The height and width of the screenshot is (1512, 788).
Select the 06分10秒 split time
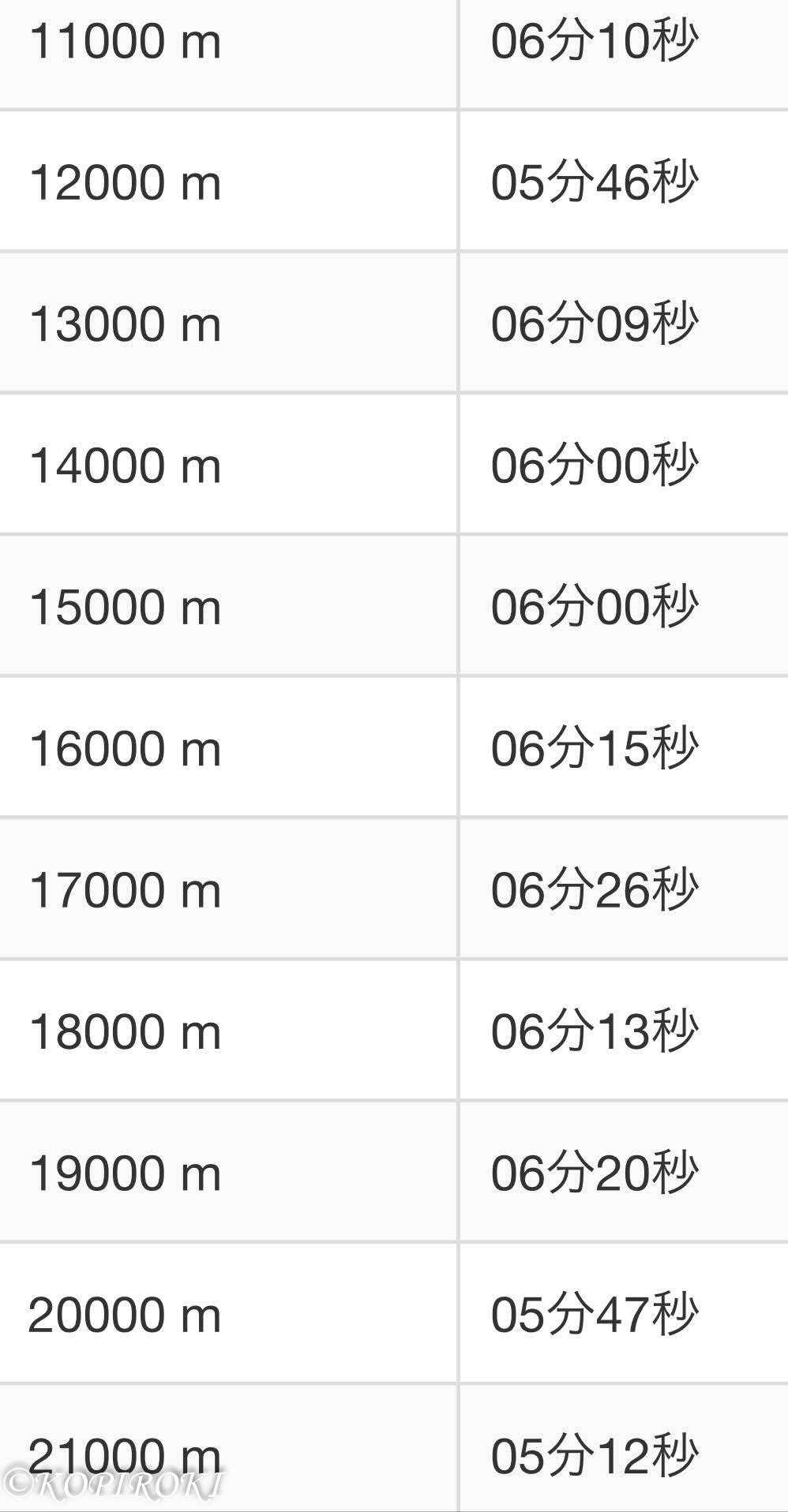coord(594,41)
